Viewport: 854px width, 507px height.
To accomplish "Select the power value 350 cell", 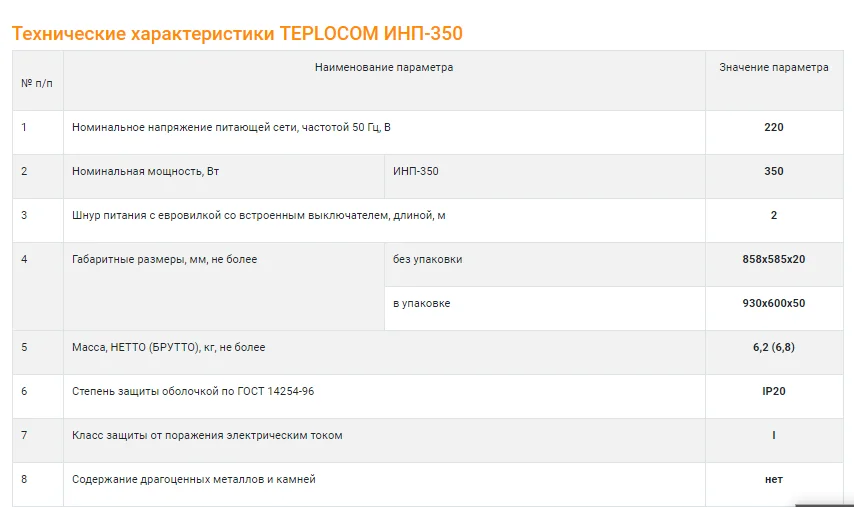I will coord(773,171).
